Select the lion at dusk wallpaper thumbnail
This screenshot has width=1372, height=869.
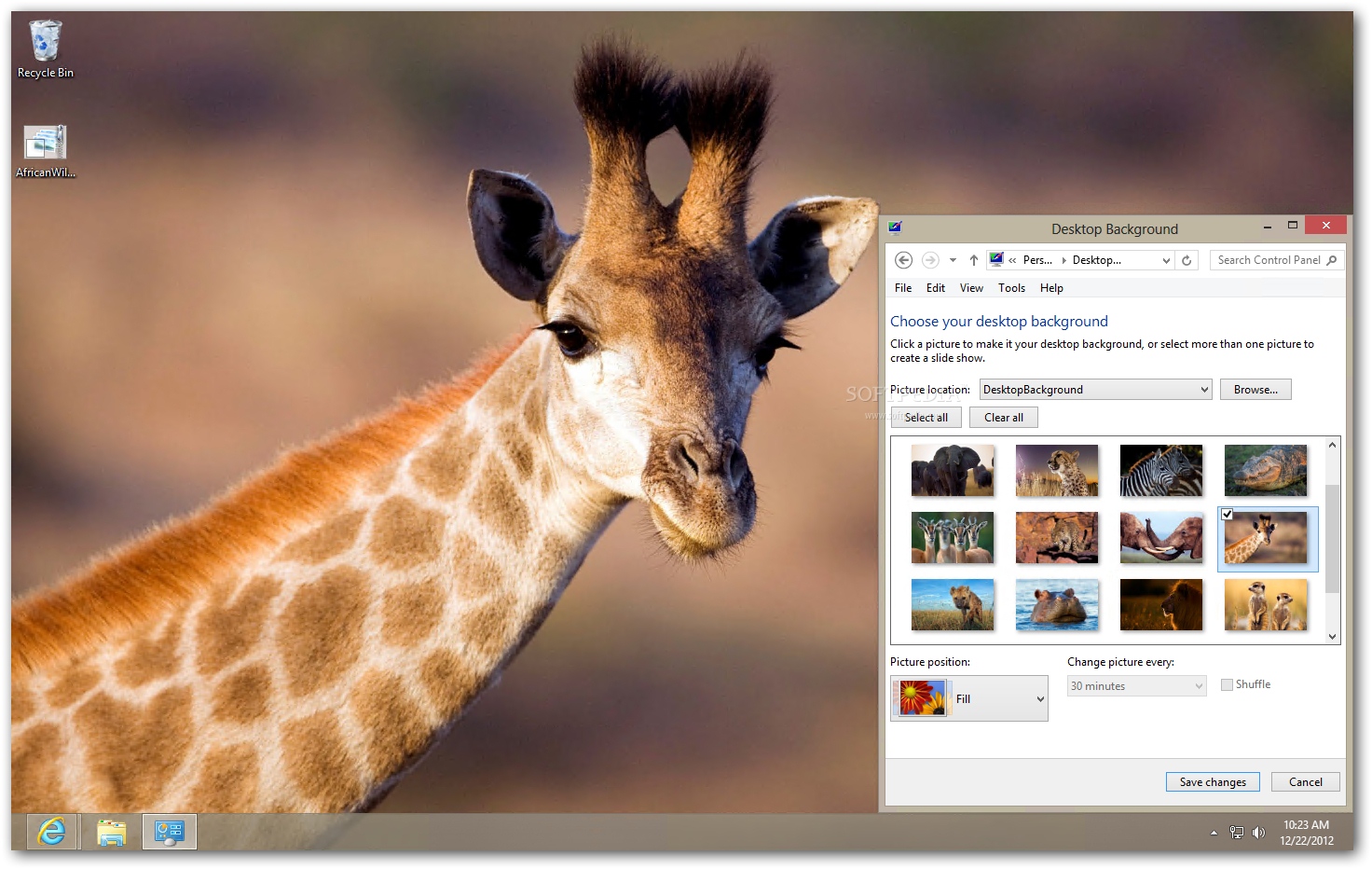coord(1161,604)
